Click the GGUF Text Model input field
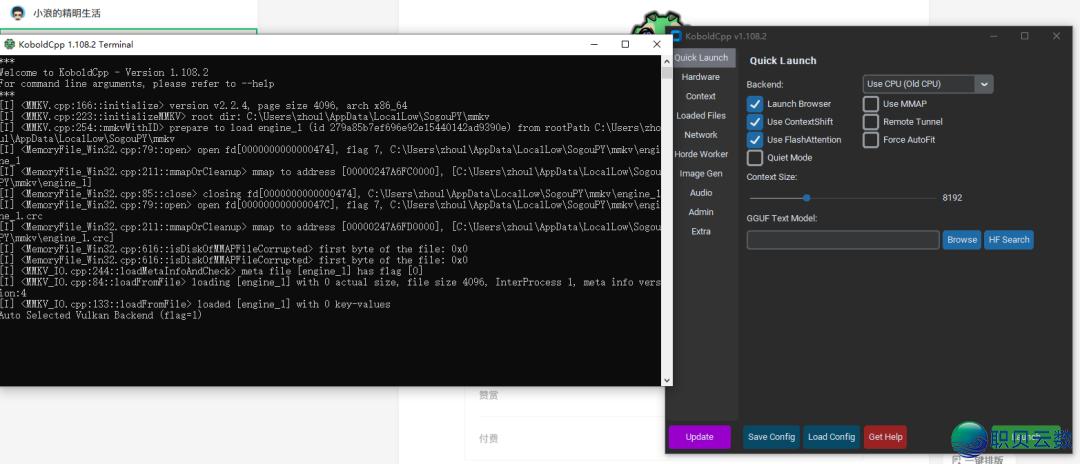 (x=843, y=240)
